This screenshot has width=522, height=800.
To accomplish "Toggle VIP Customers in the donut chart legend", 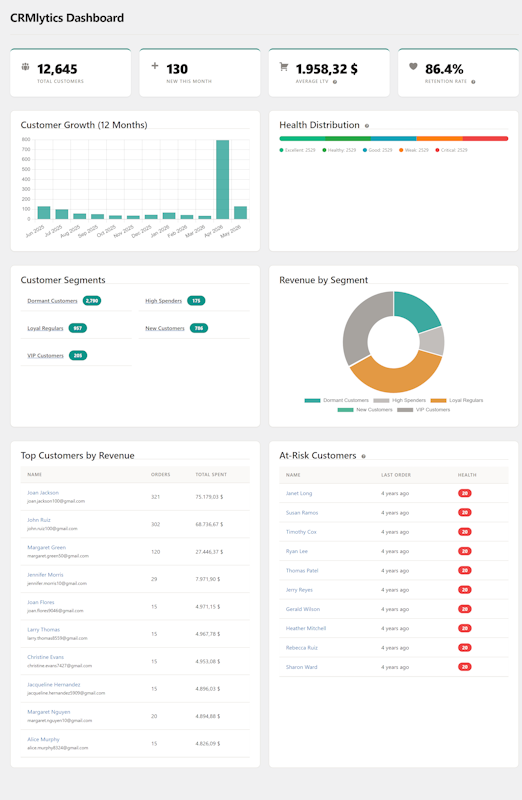I will click(424, 410).
